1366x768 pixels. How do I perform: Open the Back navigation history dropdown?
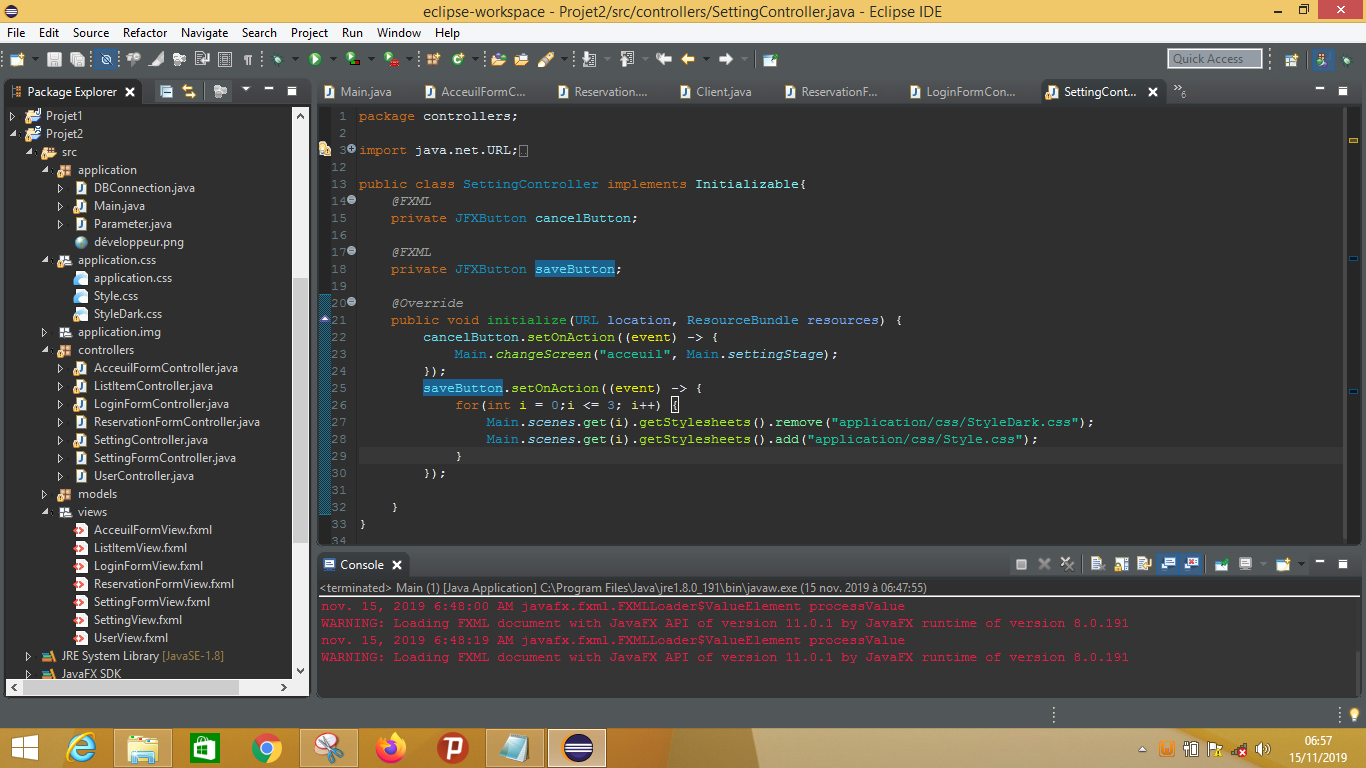click(706, 59)
